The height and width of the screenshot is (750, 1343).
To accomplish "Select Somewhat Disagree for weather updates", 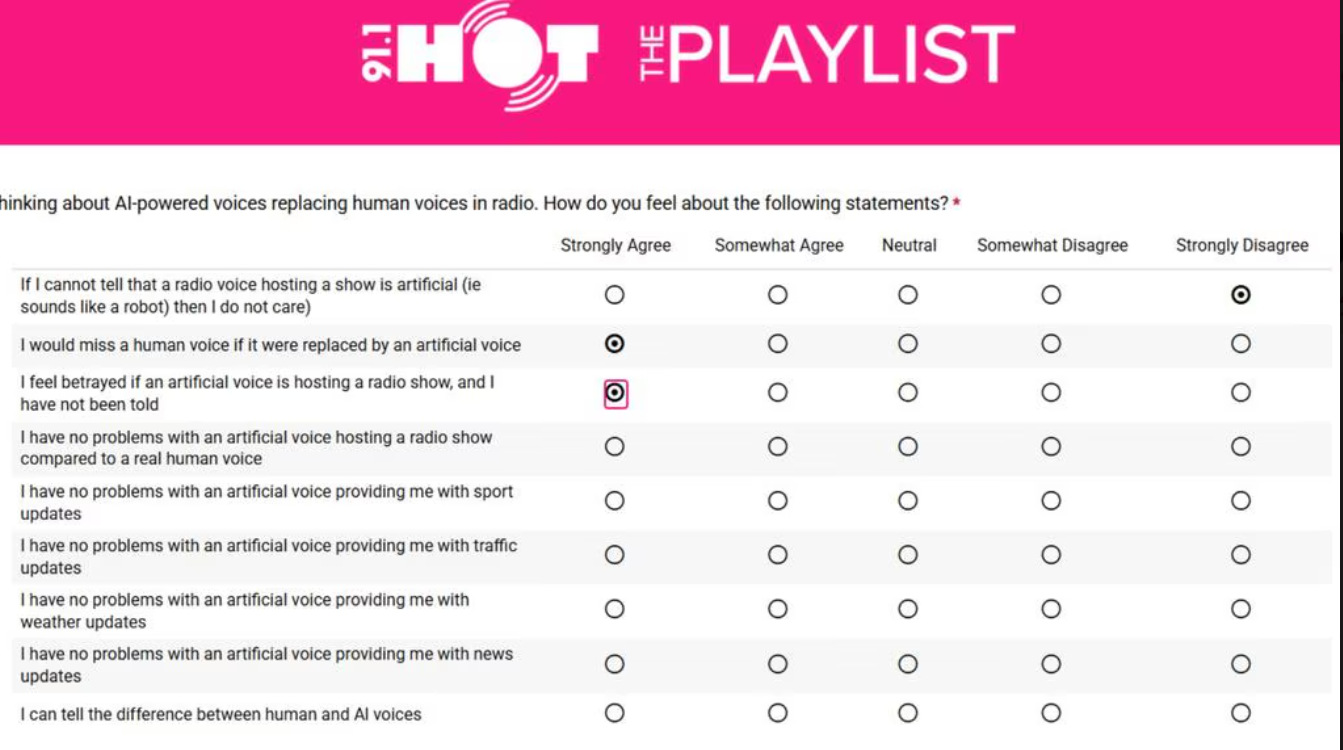I will (x=1051, y=609).
